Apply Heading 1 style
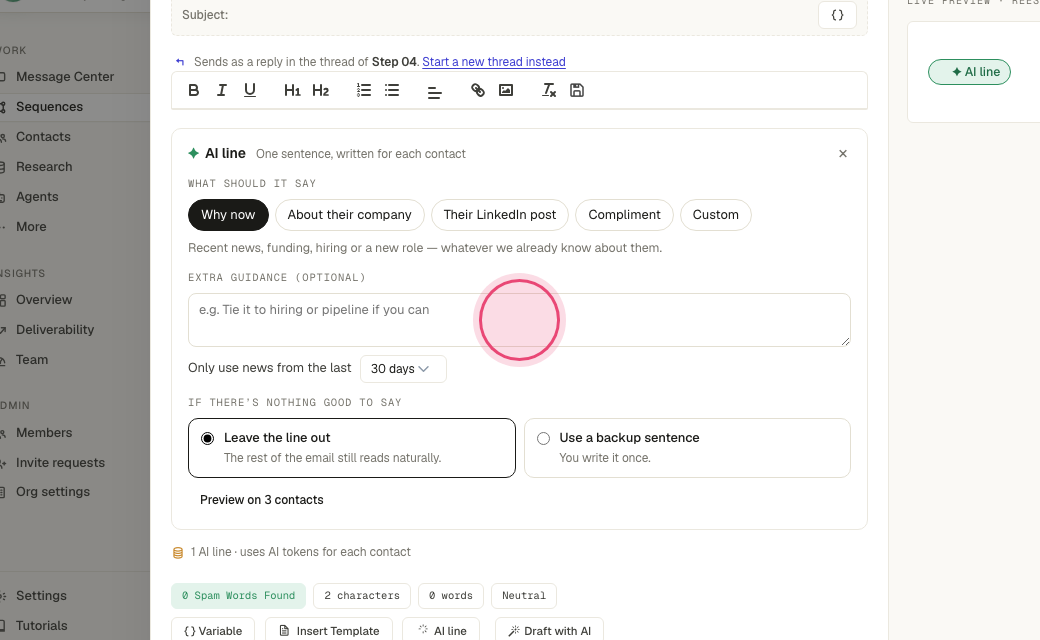 pos(292,90)
